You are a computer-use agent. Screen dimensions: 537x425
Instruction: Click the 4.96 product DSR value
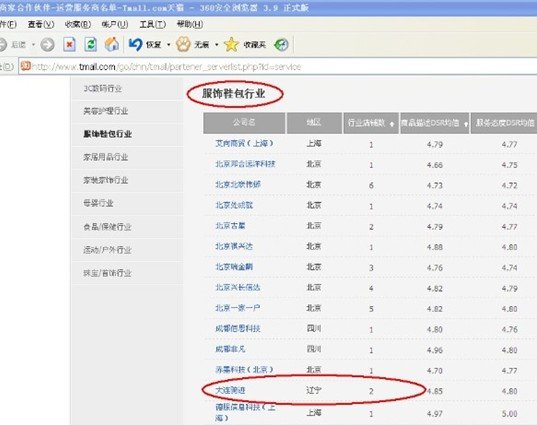coord(435,350)
